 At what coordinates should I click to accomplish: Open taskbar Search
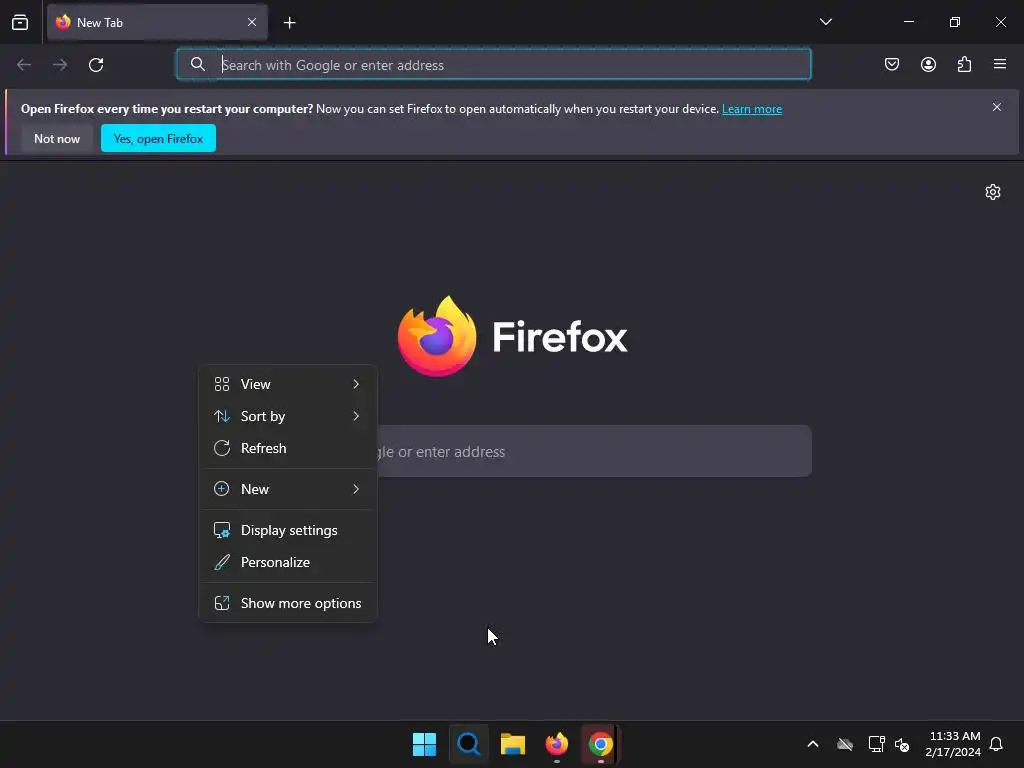coord(468,744)
